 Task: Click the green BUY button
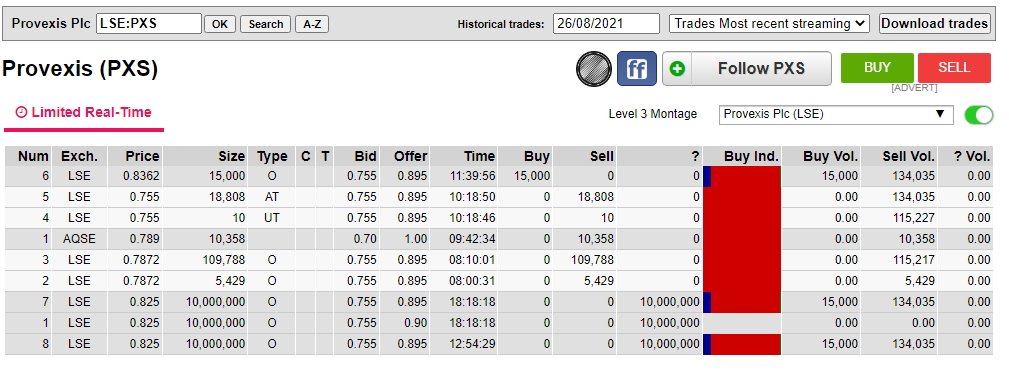coord(877,68)
